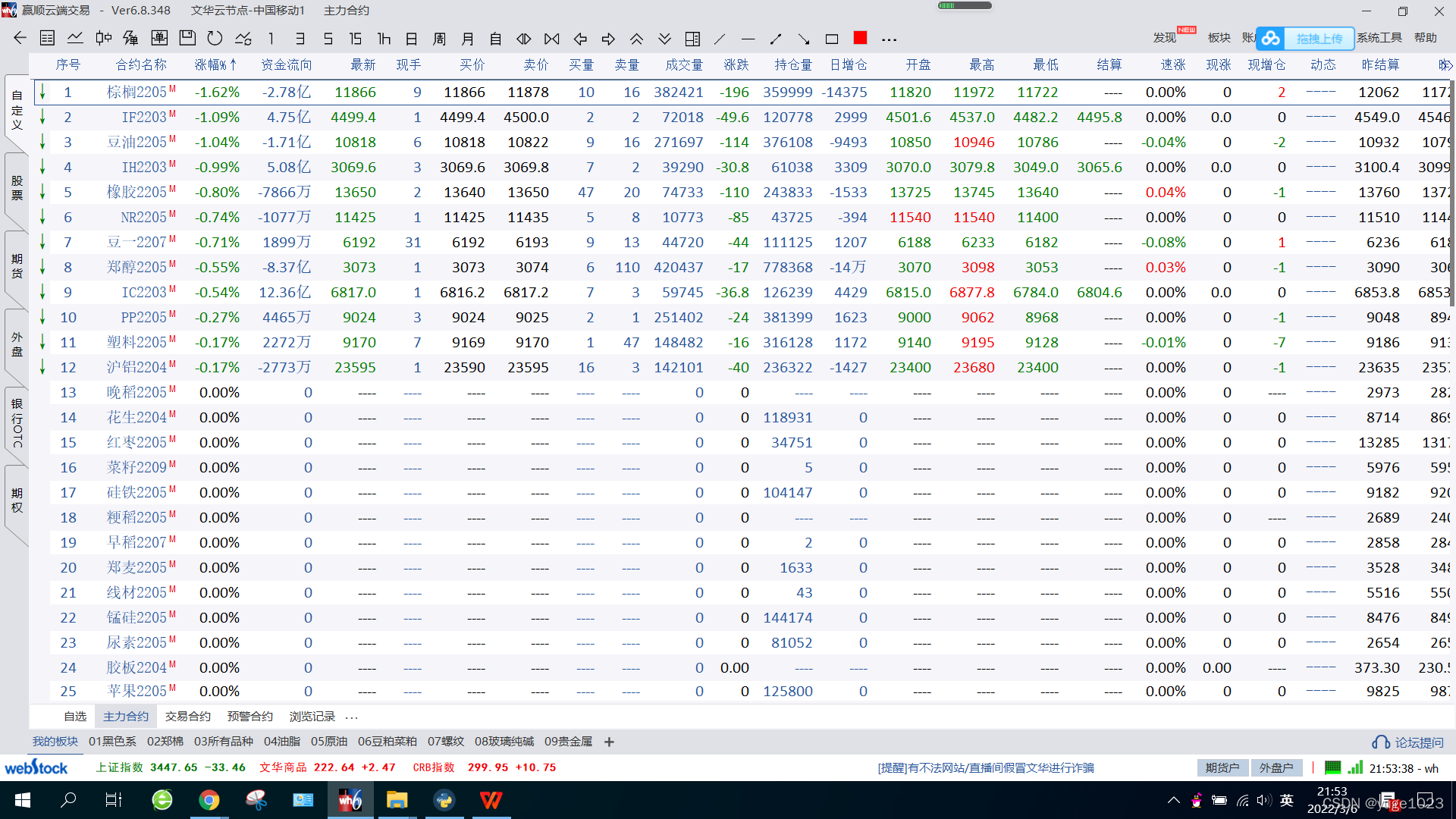Viewport: 1456px width, 819px height.
Task: Open the three-dots more tools menu
Action: coord(890,39)
